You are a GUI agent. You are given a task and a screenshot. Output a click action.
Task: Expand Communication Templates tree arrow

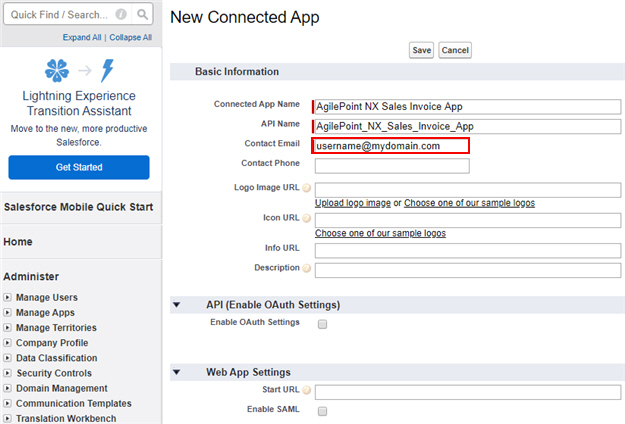[7, 403]
